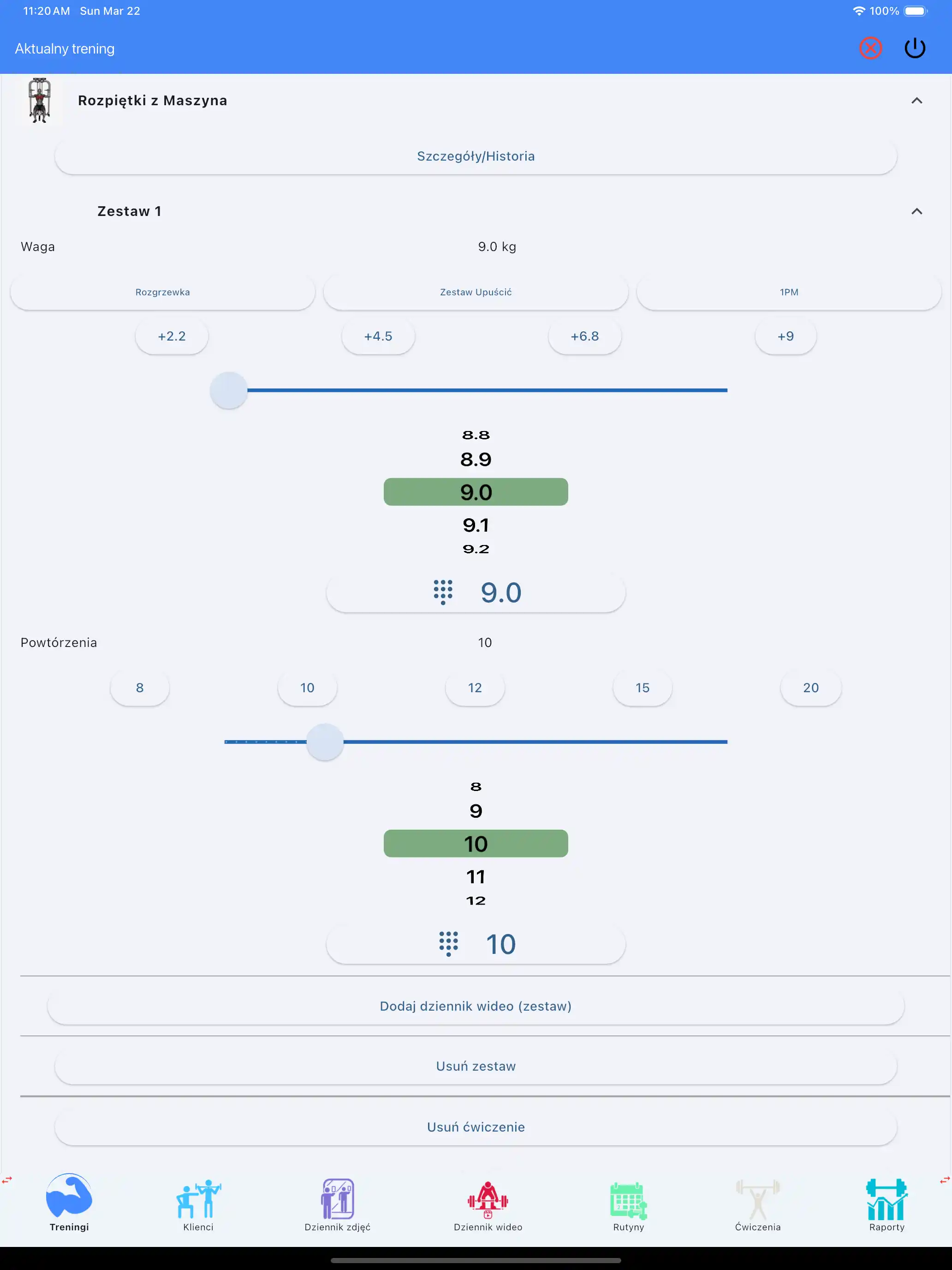Click the weight slider handle
This screenshot has height=1270, width=952.
click(228, 390)
